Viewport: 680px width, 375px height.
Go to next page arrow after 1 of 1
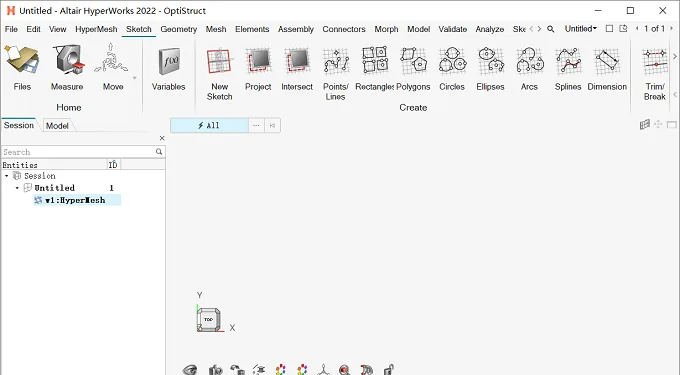pyautogui.click(x=672, y=29)
